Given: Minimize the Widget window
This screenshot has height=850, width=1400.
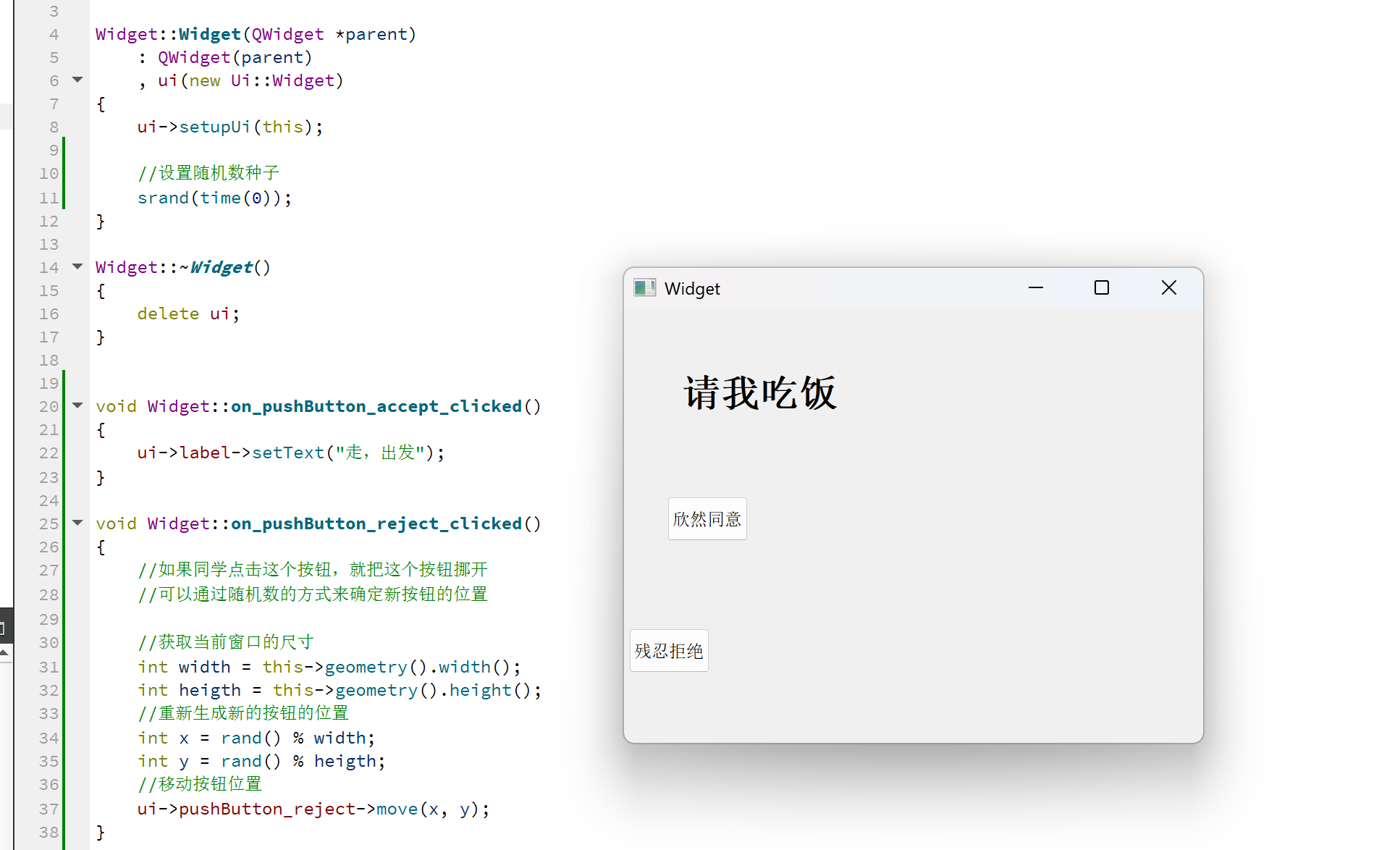Looking at the screenshot, I should click(1036, 288).
